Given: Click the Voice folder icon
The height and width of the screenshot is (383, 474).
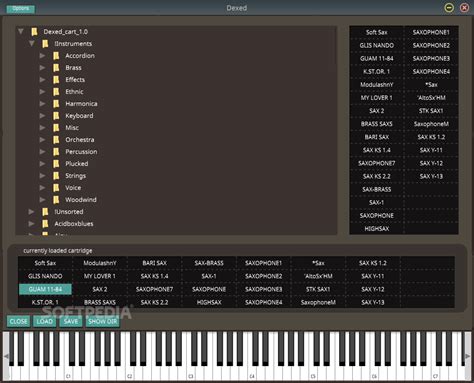Looking at the screenshot, I should pos(56,188).
